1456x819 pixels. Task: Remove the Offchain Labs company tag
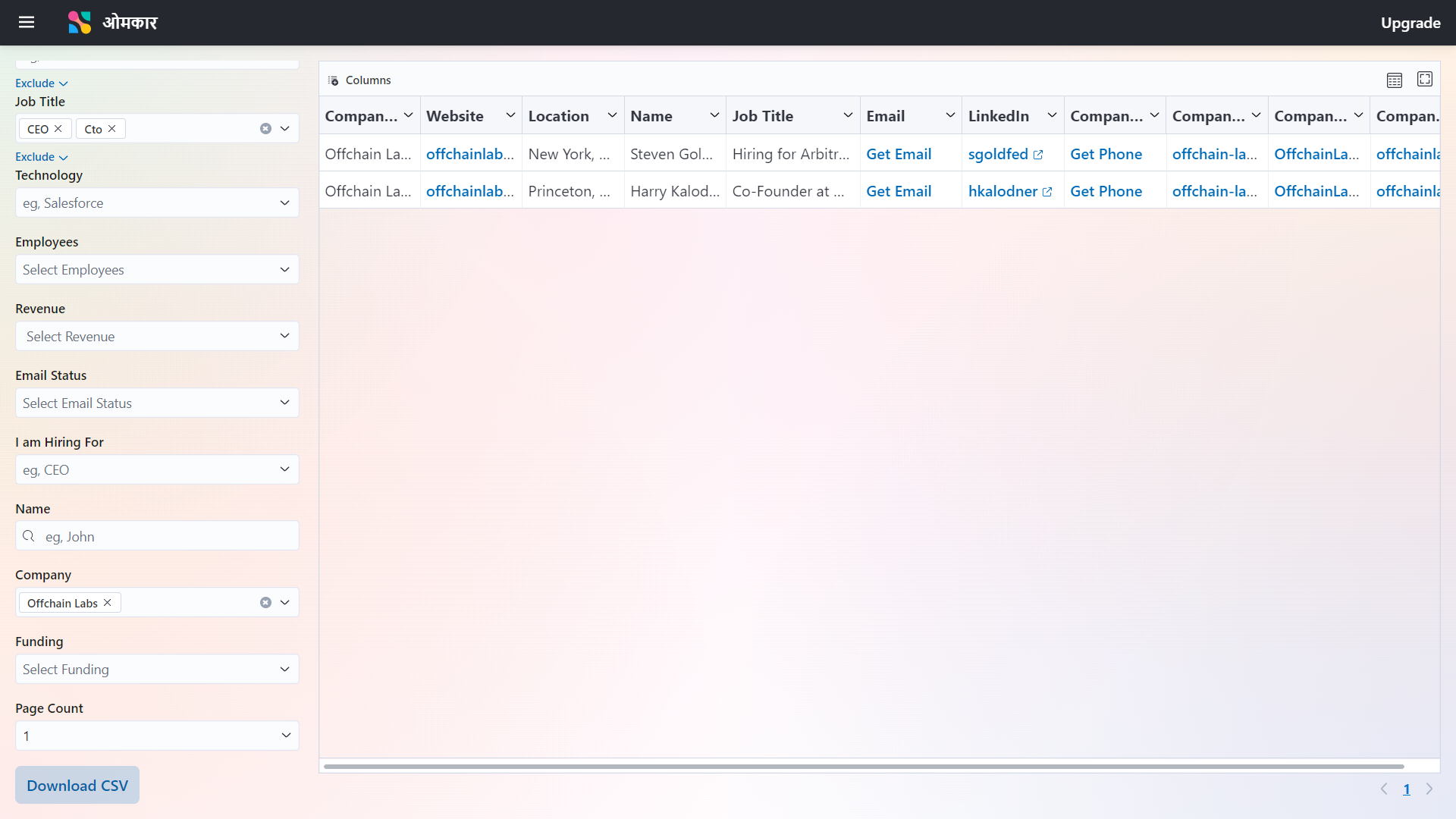(x=108, y=602)
